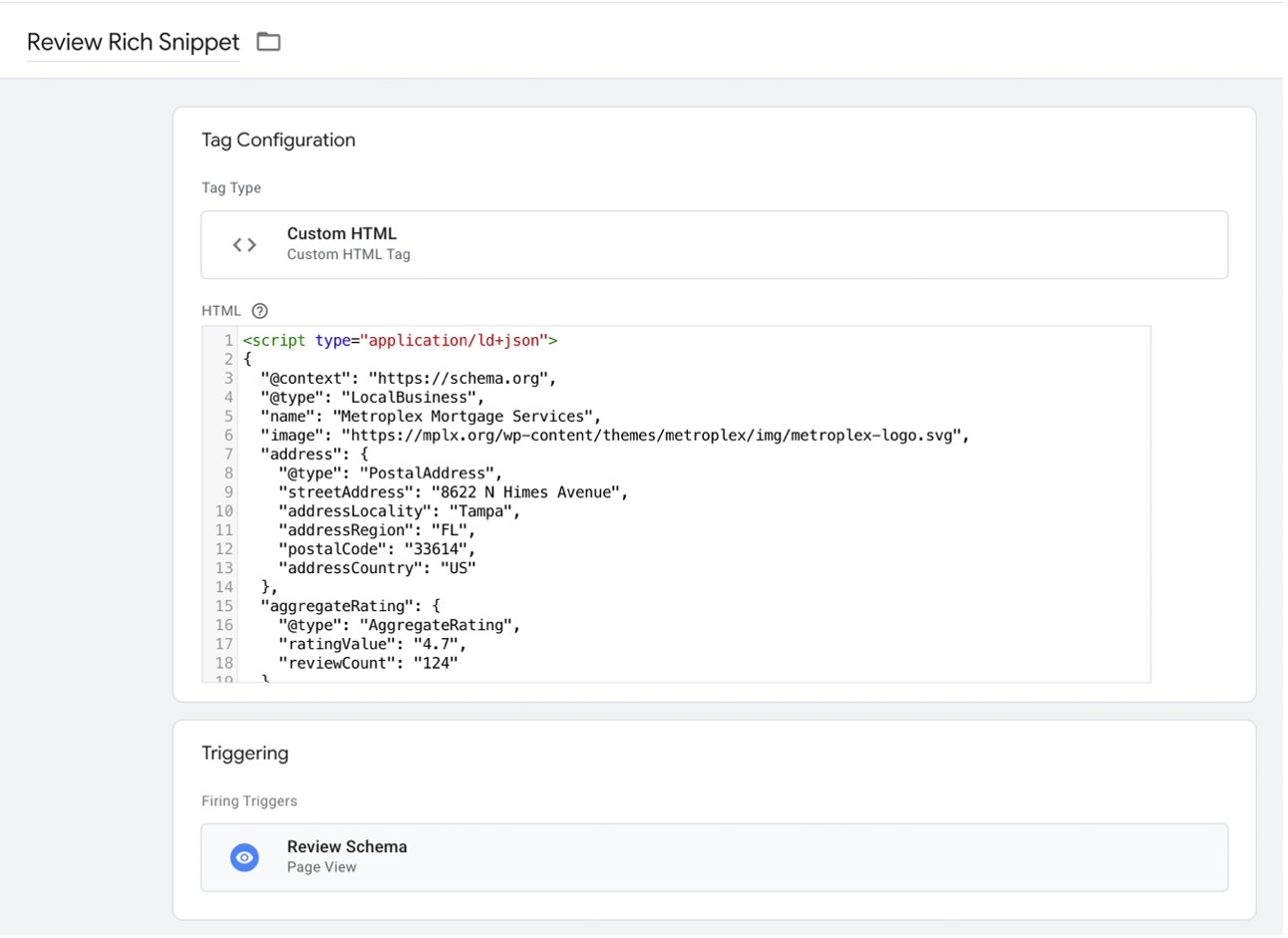This screenshot has height=938, width=1288.
Task: Click the image logo URL code line
Action: tap(614, 436)
